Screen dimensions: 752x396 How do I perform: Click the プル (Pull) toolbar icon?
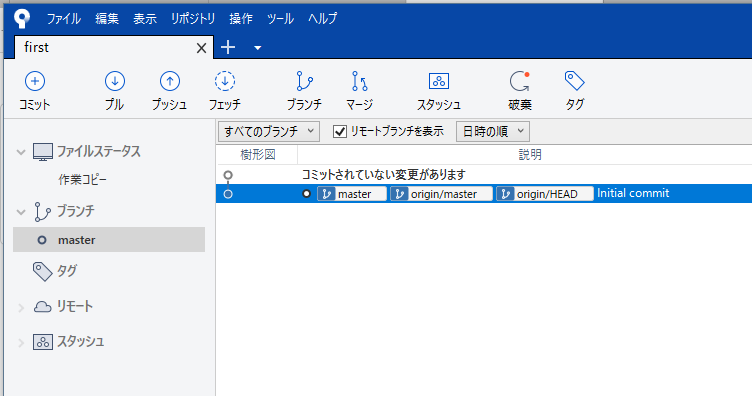115,82
